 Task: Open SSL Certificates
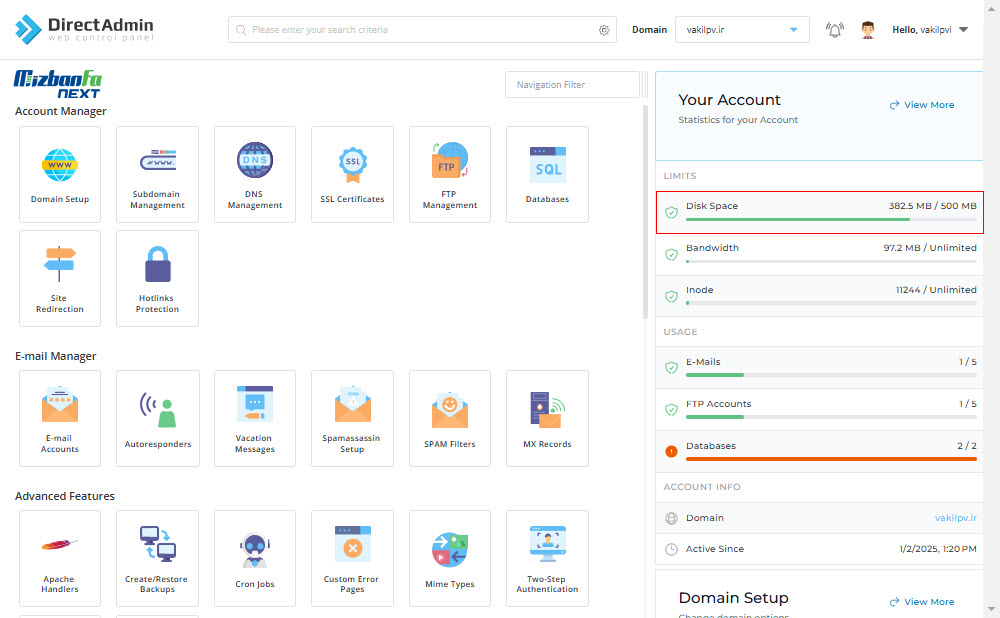pyautogui.click(x=352, y=174)
